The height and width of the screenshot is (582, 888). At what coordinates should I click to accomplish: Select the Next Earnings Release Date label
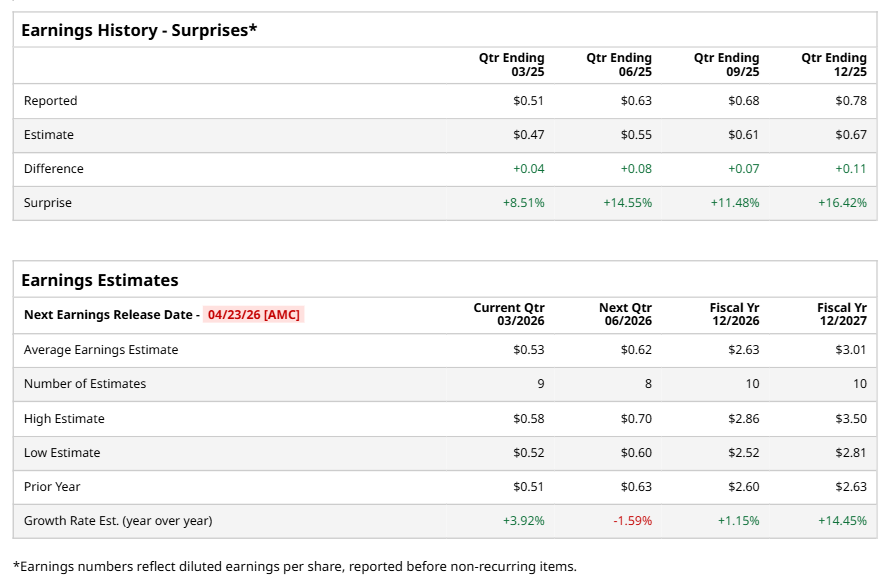tap(109, 314)
